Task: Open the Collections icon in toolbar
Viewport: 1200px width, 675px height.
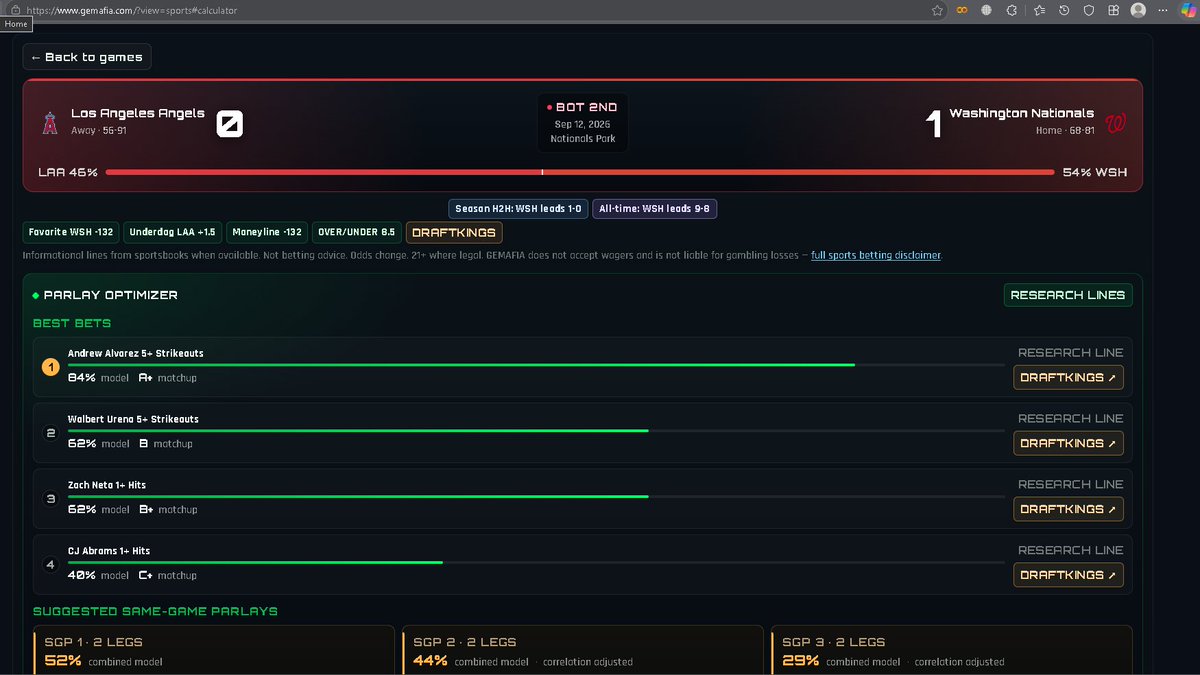Action: (x=1113, y=10)
